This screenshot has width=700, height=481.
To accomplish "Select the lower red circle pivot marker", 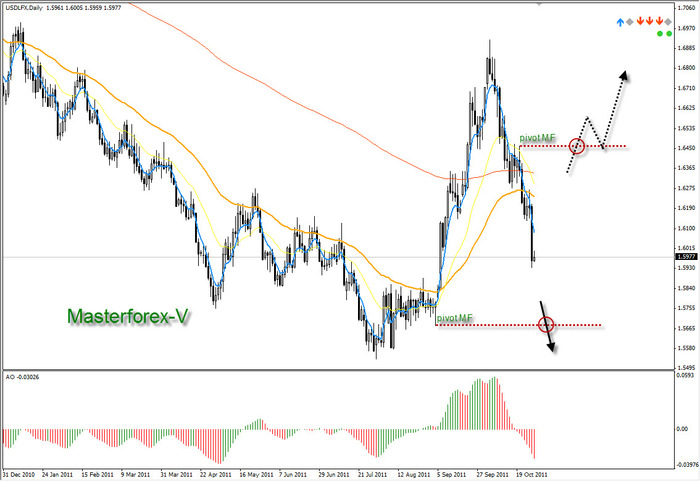I will pyautogui.click(x=546, y=324).
